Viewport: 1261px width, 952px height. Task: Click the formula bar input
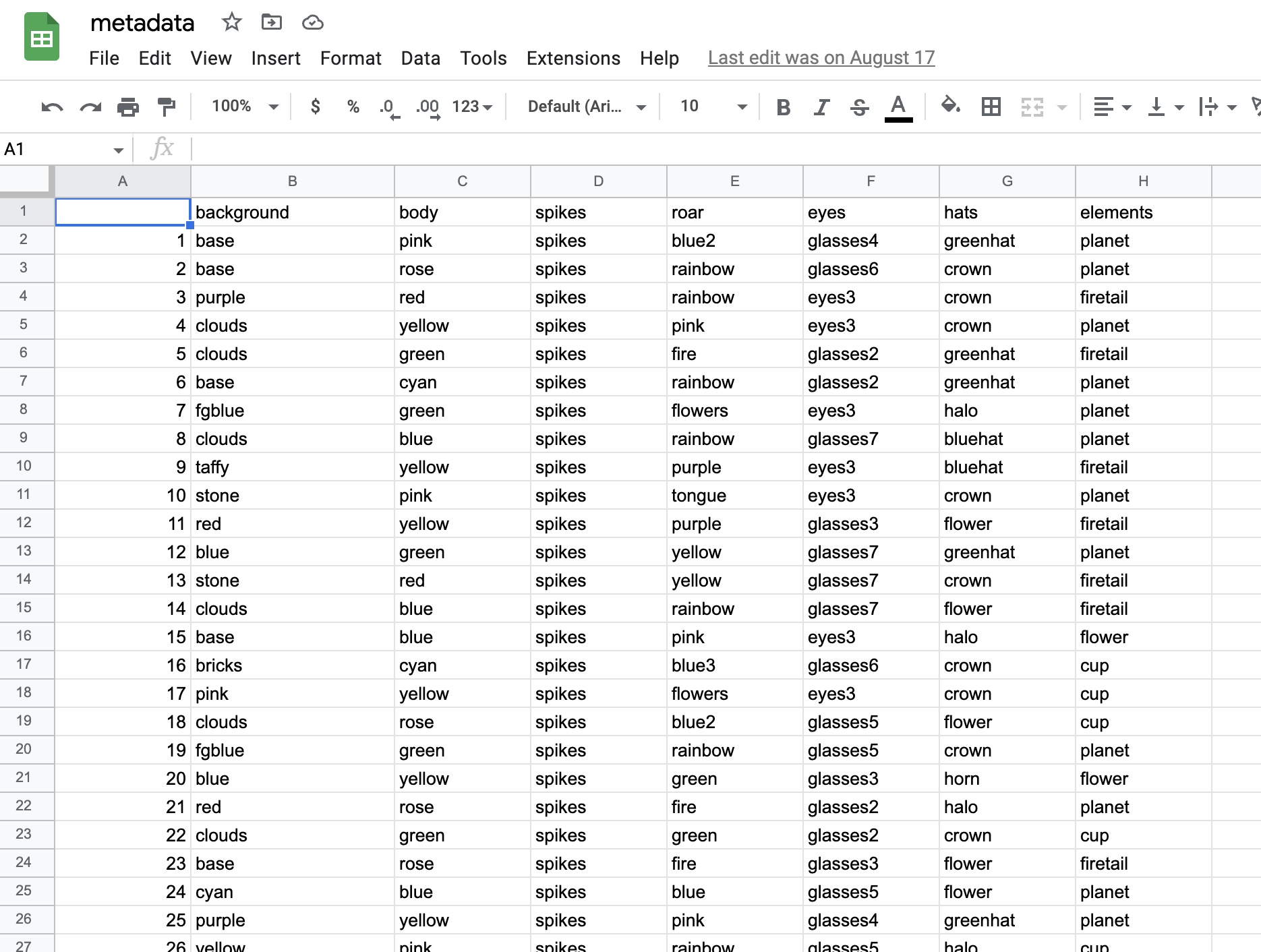point(726,149)
